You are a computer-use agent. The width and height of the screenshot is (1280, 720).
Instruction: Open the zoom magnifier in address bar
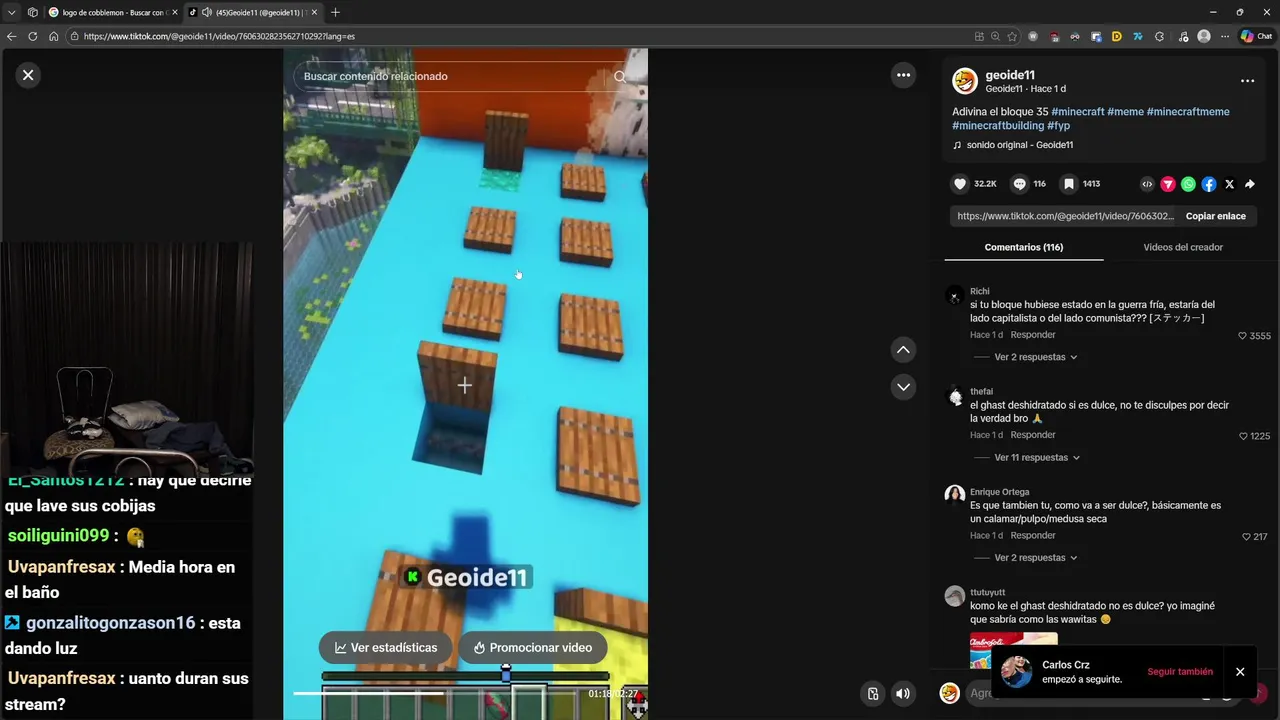pos(995,36)
